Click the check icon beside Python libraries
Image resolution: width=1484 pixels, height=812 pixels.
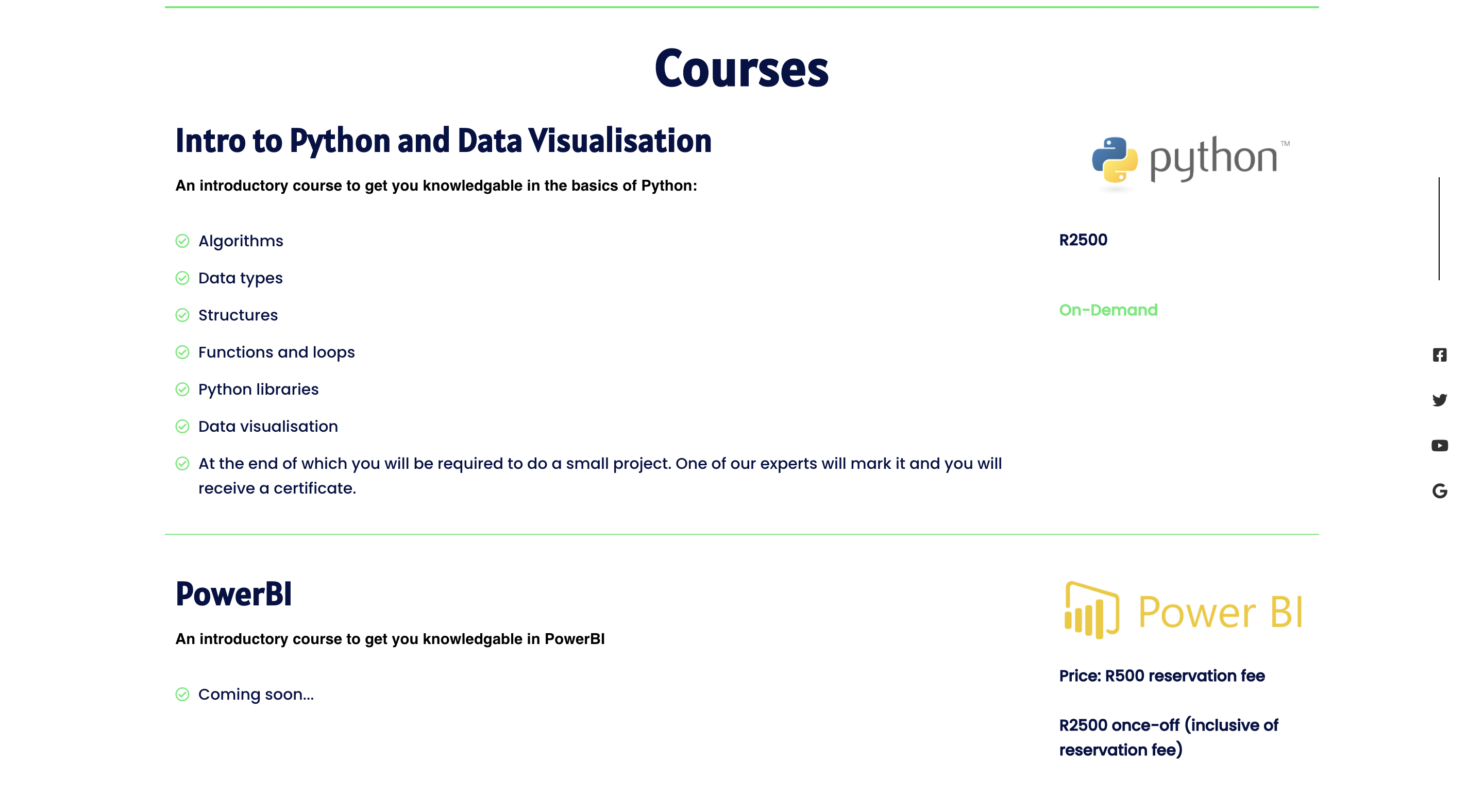tap(182, 390)
